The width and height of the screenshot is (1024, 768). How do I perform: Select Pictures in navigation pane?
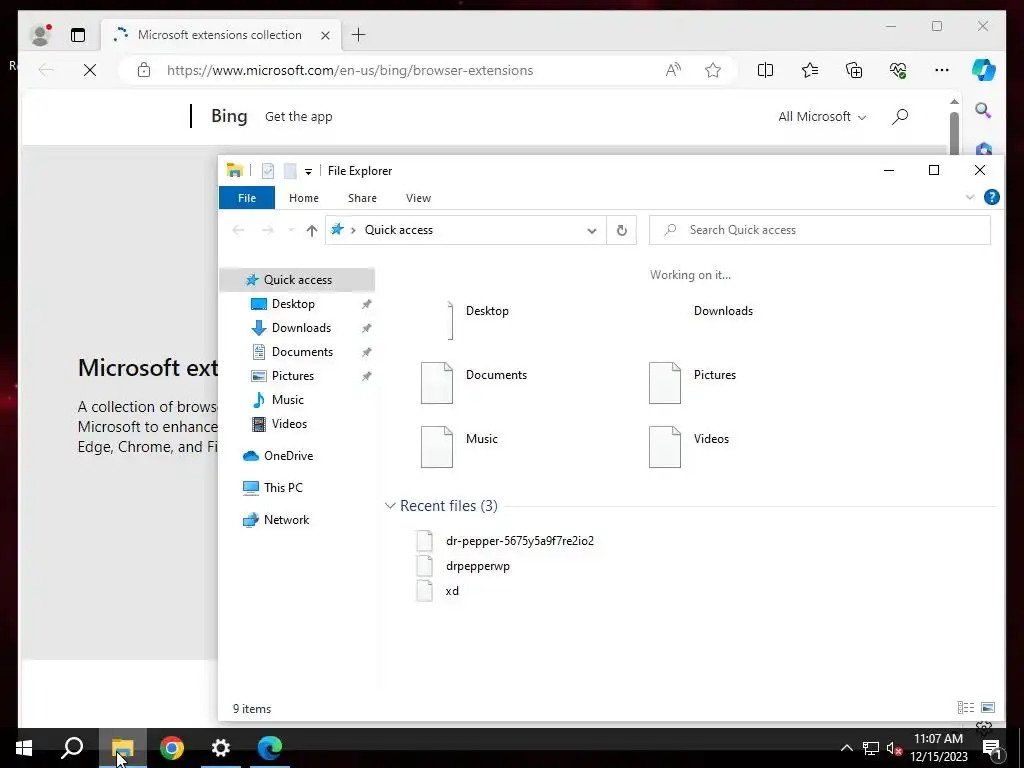(293, 376)
